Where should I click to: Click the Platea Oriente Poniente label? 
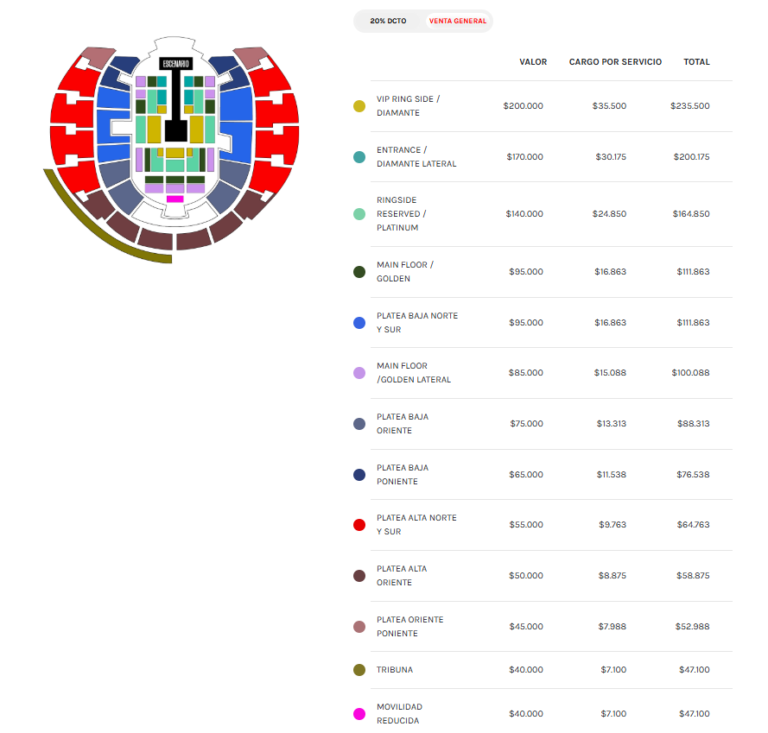click(410, 626)
